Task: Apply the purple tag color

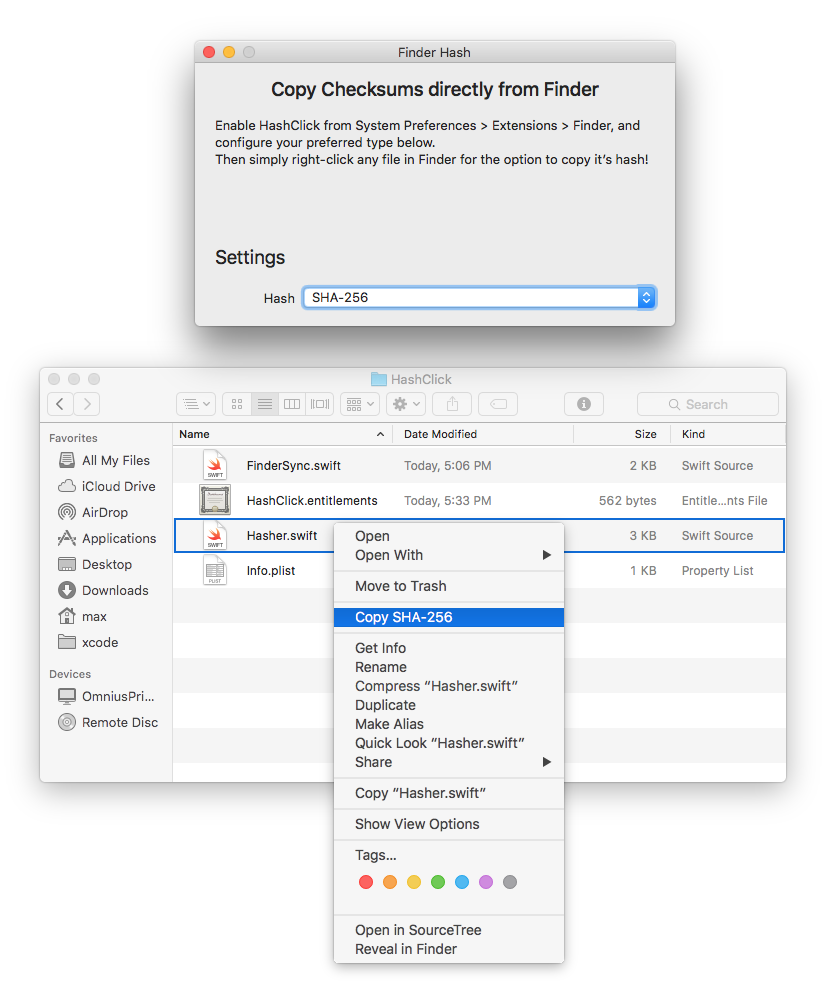Action: [486, 882]
